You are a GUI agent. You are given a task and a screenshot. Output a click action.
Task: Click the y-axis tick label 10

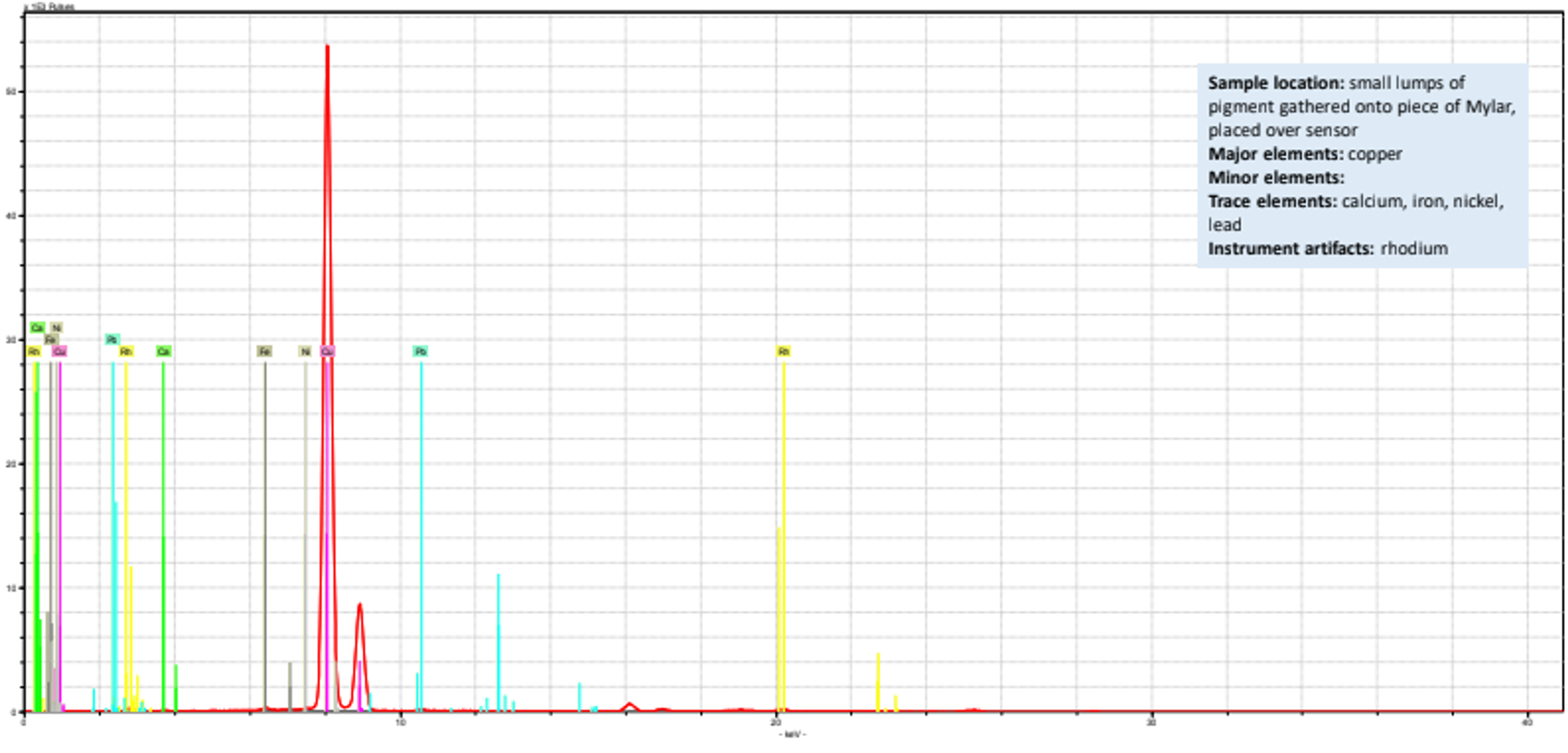[x=10, y=588]
